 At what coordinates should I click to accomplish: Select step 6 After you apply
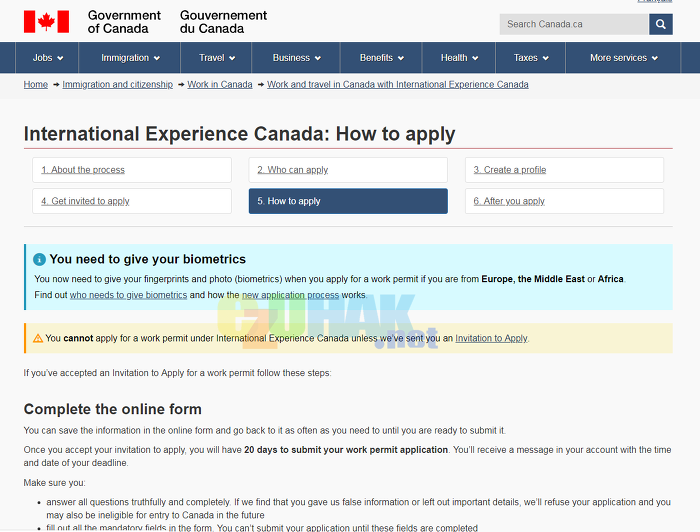(564, 201)
